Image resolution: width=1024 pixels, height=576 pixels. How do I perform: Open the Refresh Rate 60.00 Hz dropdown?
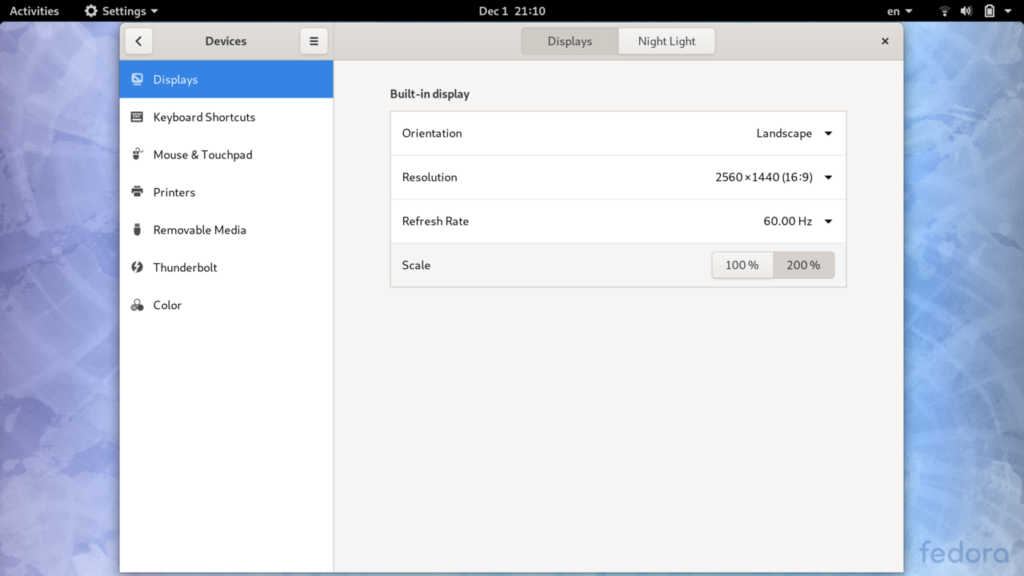(x=798, y=221)
